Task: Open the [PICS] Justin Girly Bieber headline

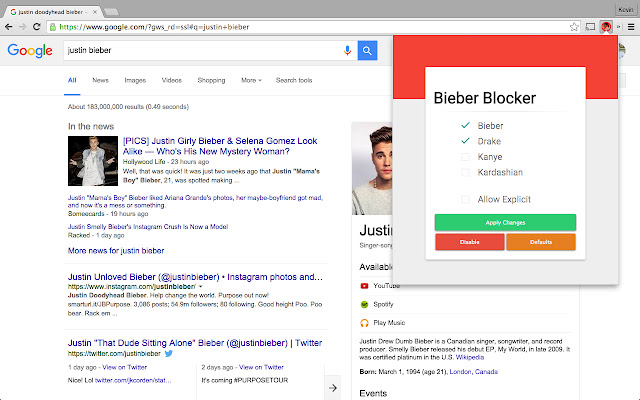Action: click(x=220, y=146)
